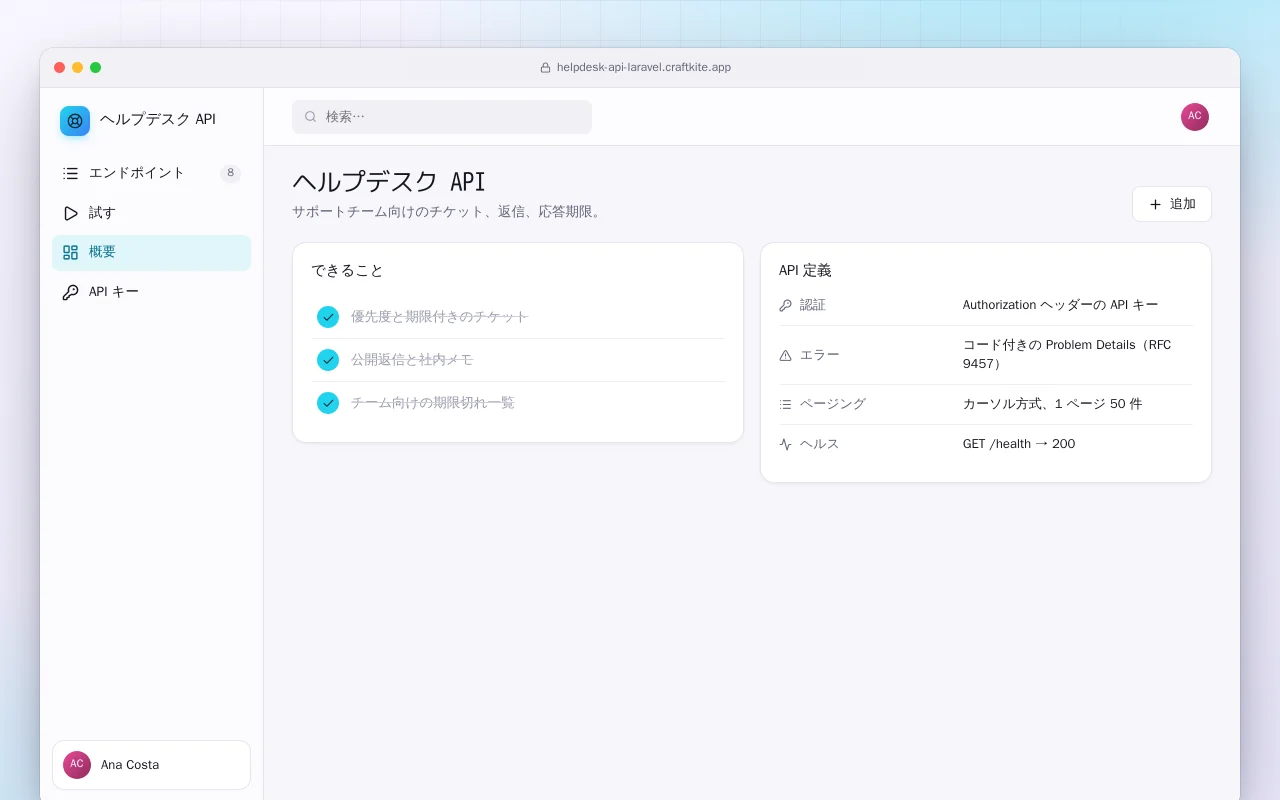This screenshot has height=800, width=1280.
Task: Click the address bar URL helpdesk-api-laravel.craftkite.app
Action: [x=644, y=68]
